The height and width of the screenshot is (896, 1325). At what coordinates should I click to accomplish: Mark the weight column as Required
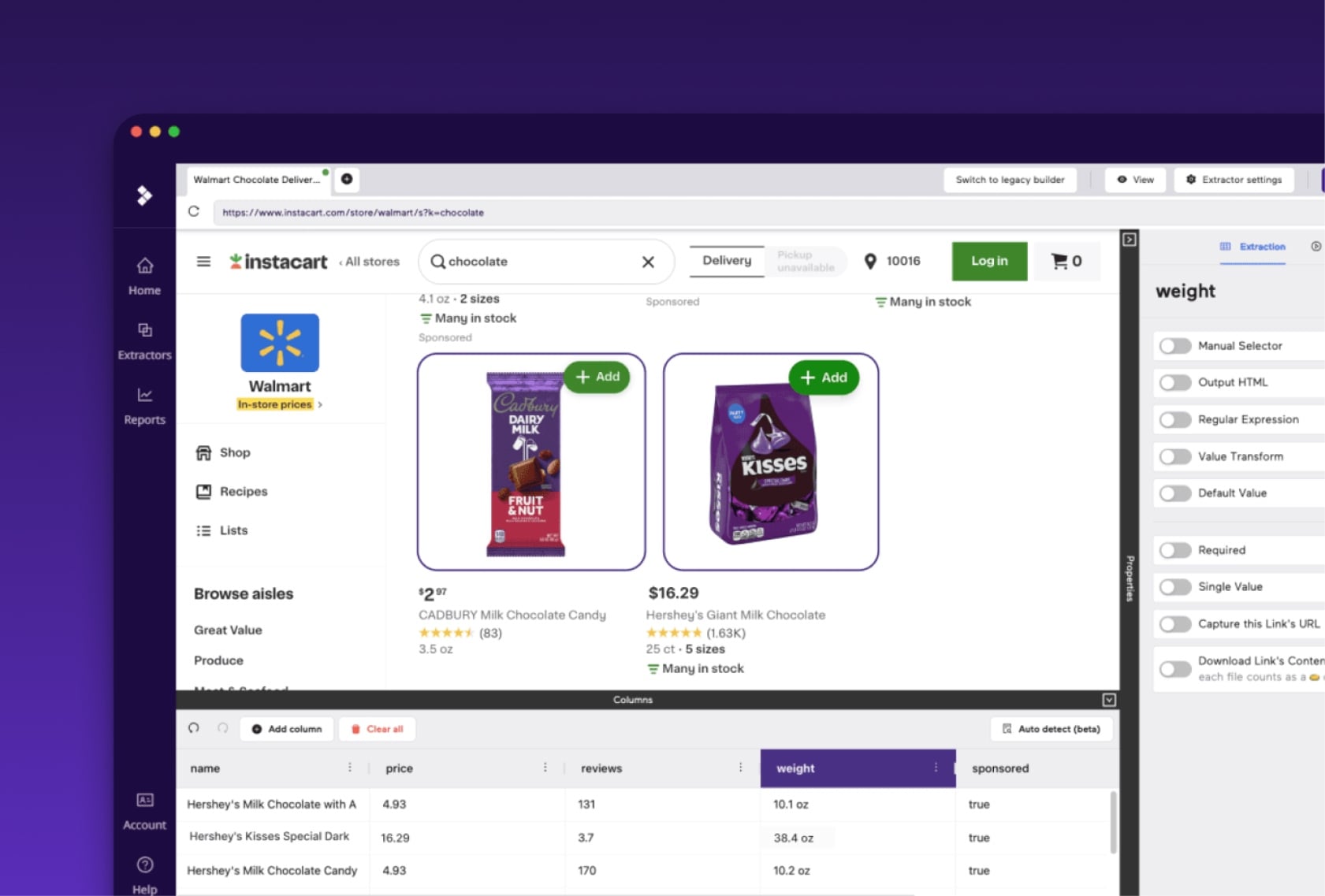click(1175, 550)
